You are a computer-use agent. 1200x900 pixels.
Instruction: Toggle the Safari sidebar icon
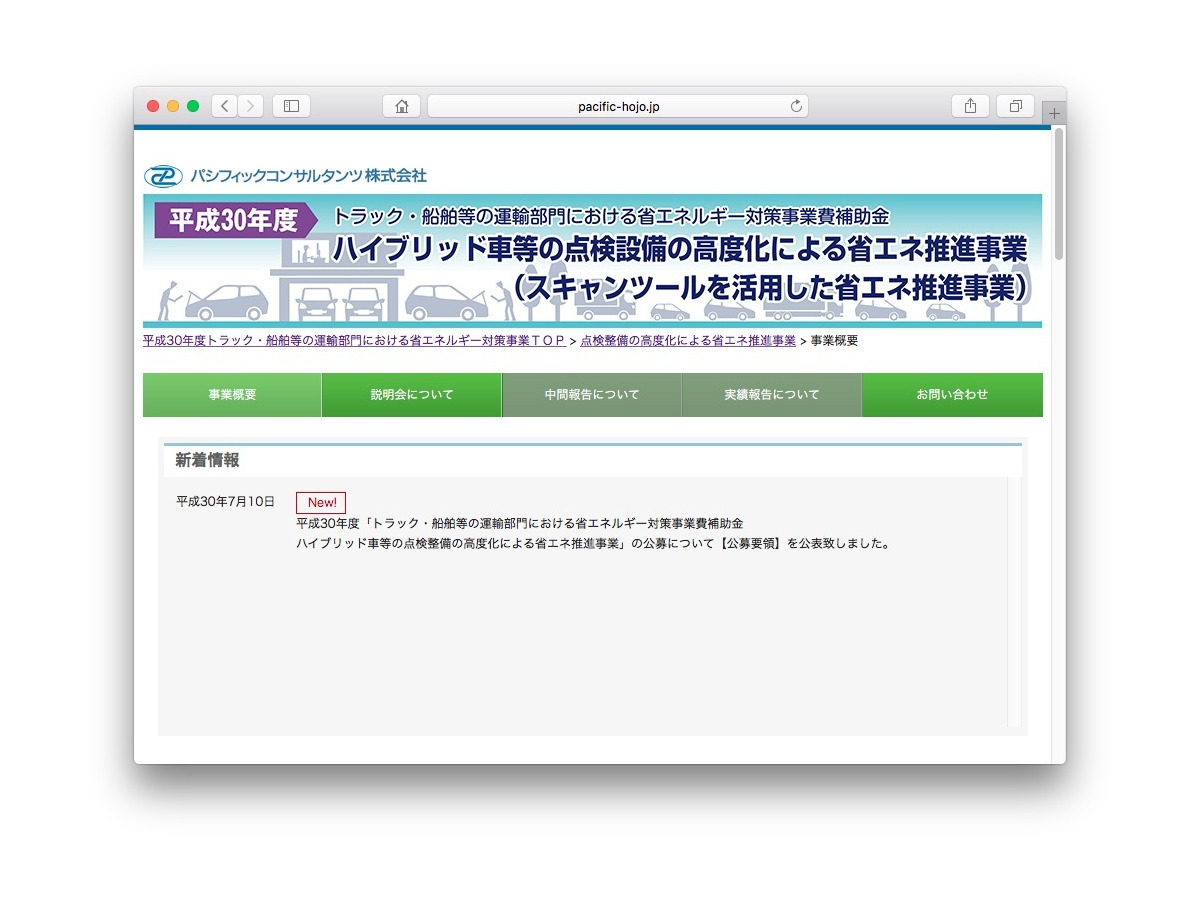click(x=291, y=106)
